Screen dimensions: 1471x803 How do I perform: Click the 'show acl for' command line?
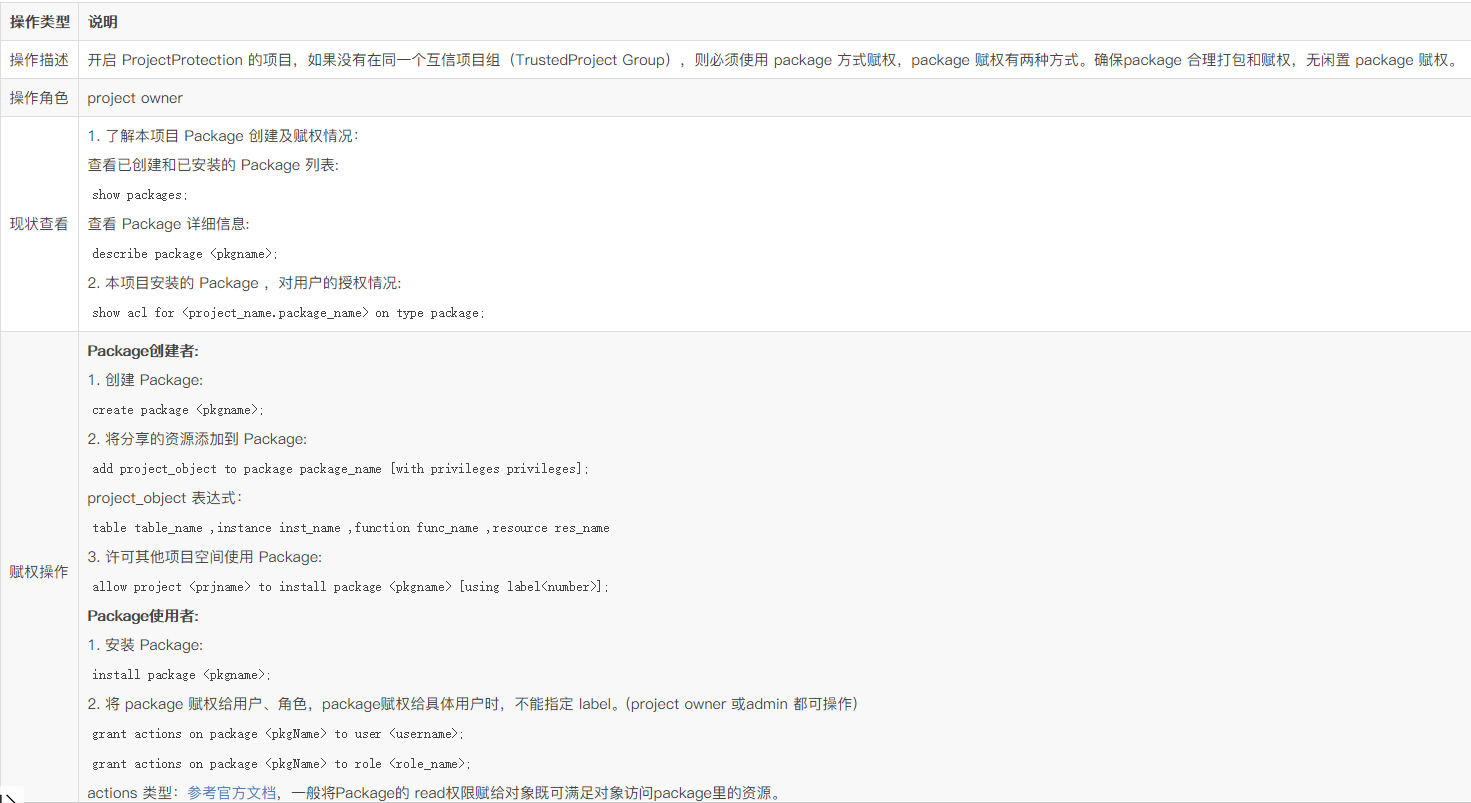[x=288, y=313]
